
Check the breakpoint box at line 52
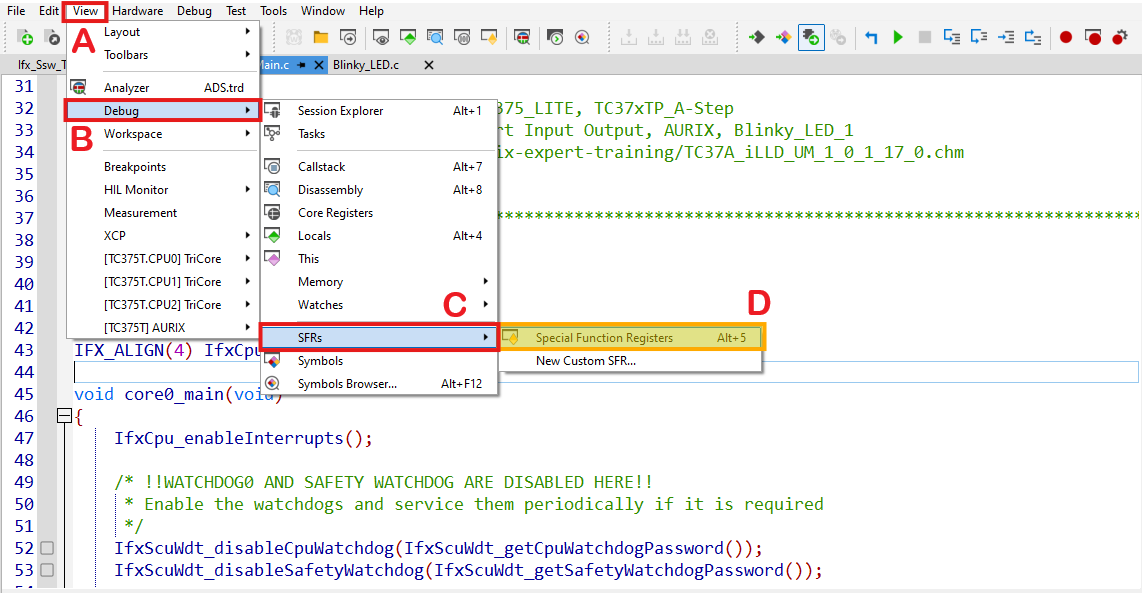(46, 548)
